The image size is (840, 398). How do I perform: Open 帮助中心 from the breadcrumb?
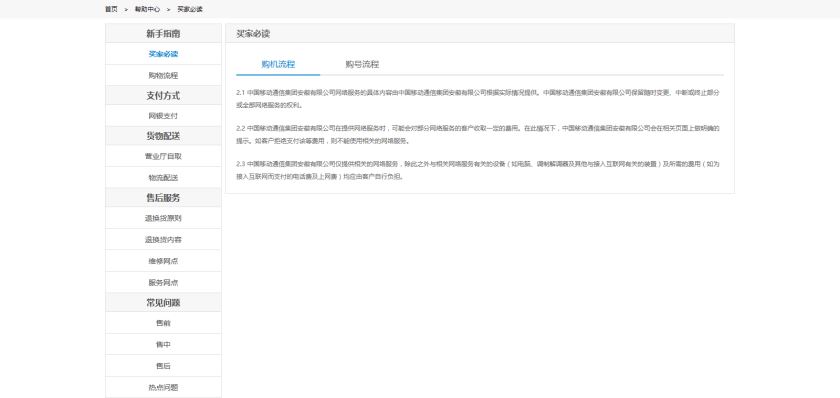pyautogui.click(x=147, y=9)
